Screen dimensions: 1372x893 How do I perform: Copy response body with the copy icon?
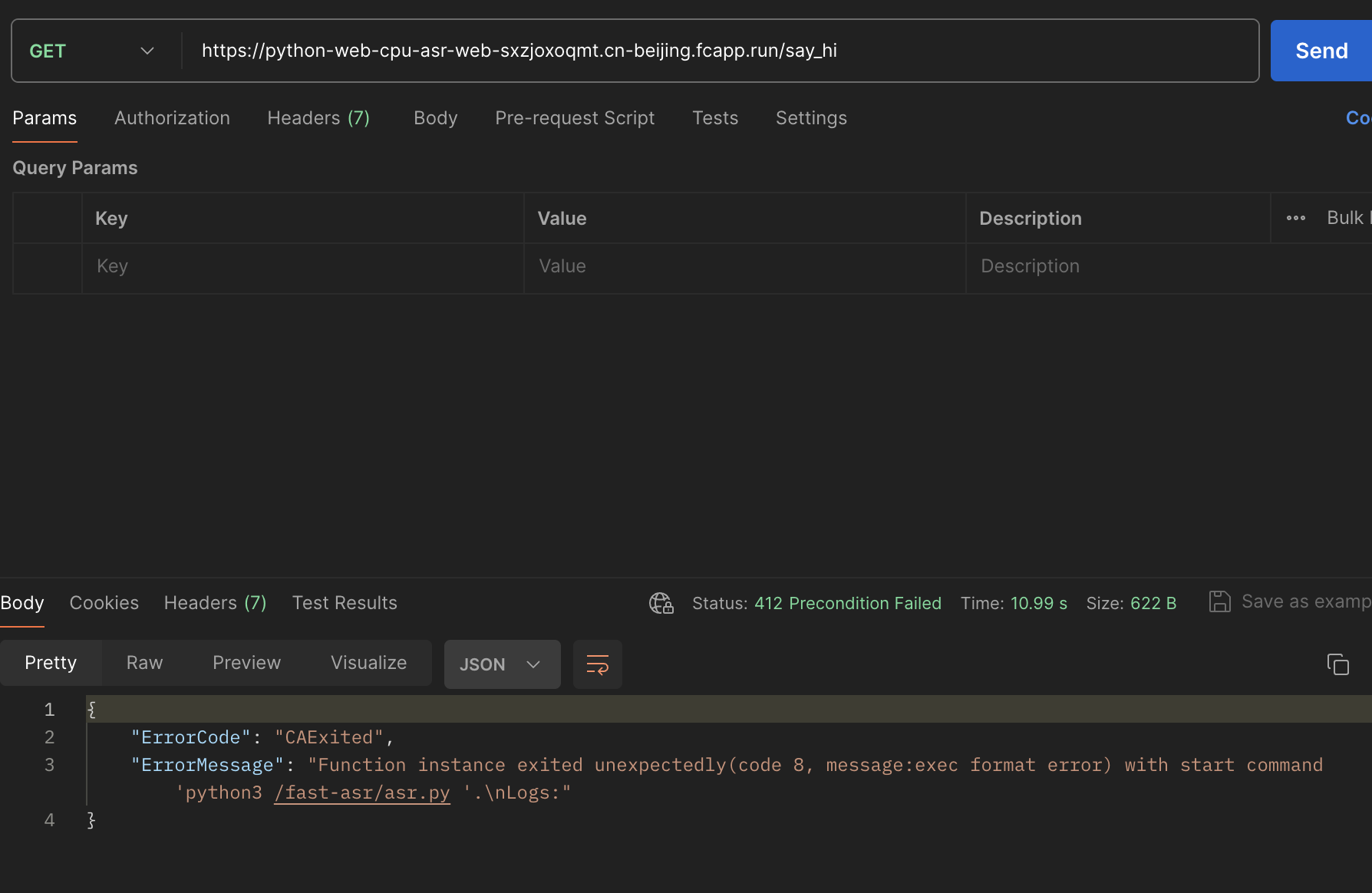click(x=1337, y=664)
